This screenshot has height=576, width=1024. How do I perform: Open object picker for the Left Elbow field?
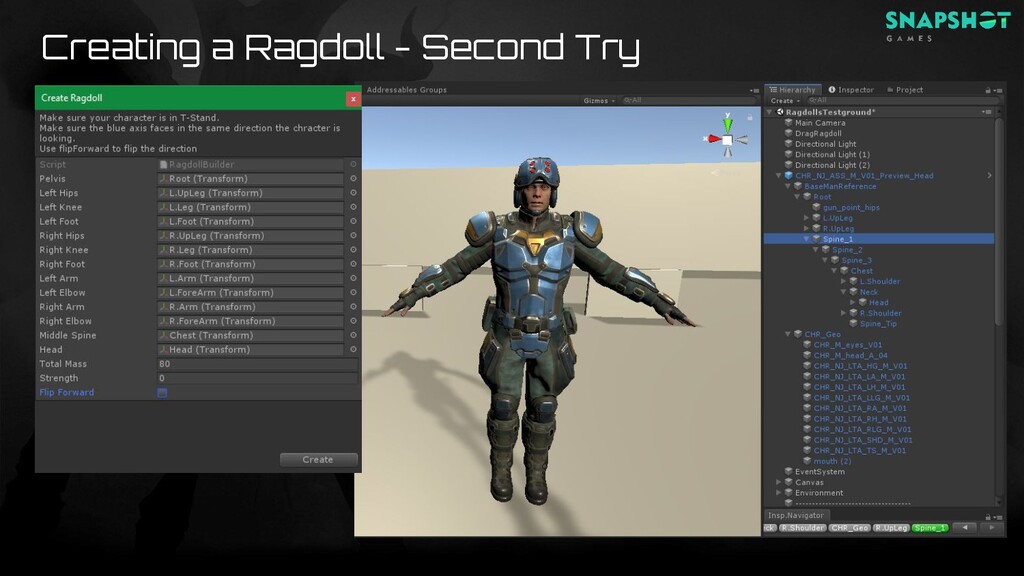tap(353, 293)
